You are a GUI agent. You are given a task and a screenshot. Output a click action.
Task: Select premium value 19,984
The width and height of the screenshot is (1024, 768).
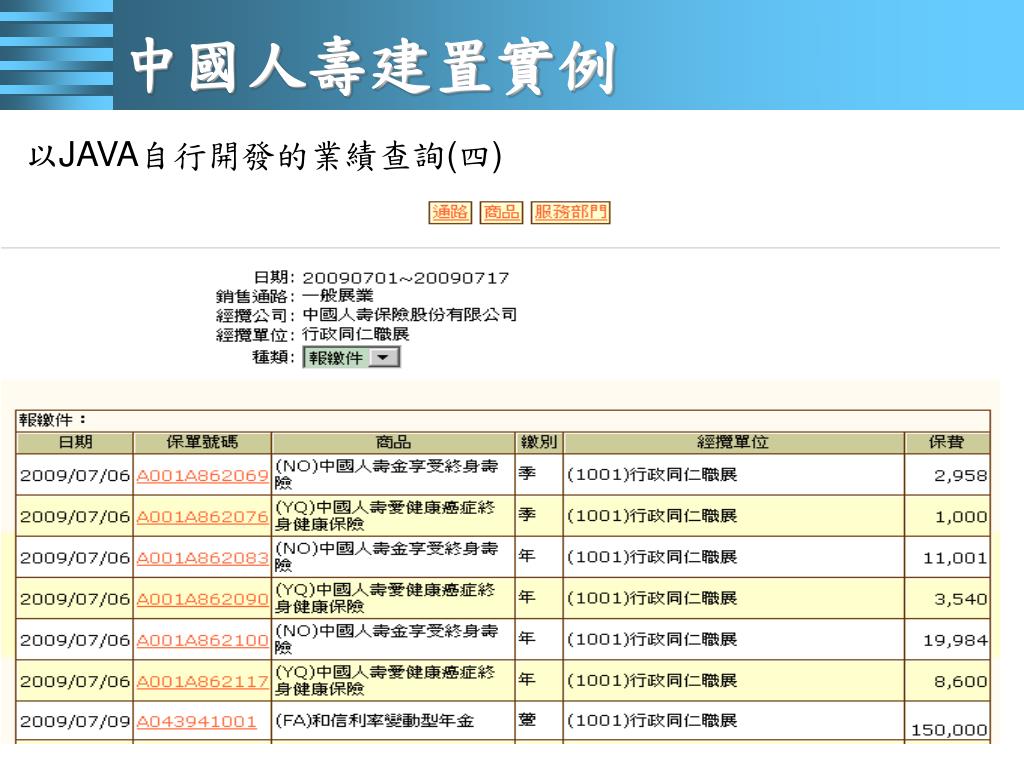(955, 641)
